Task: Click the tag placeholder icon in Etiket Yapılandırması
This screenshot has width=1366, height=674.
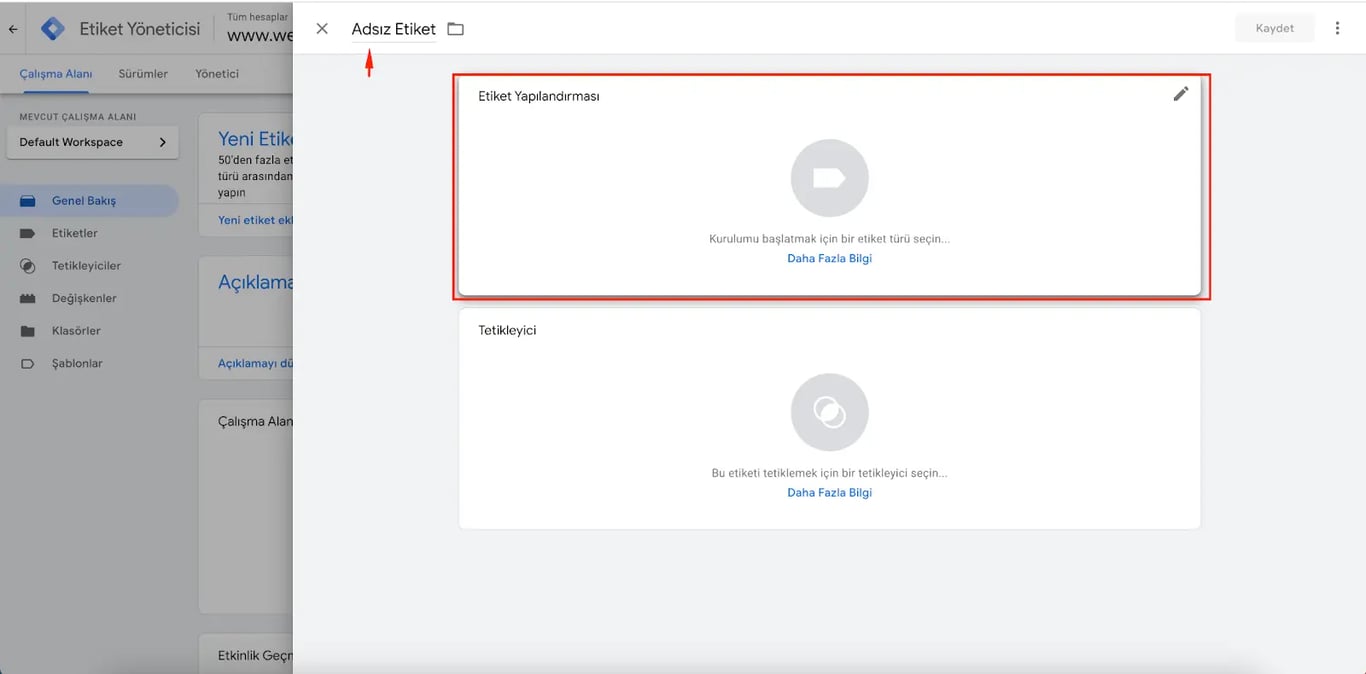Action: coord(829,177)
